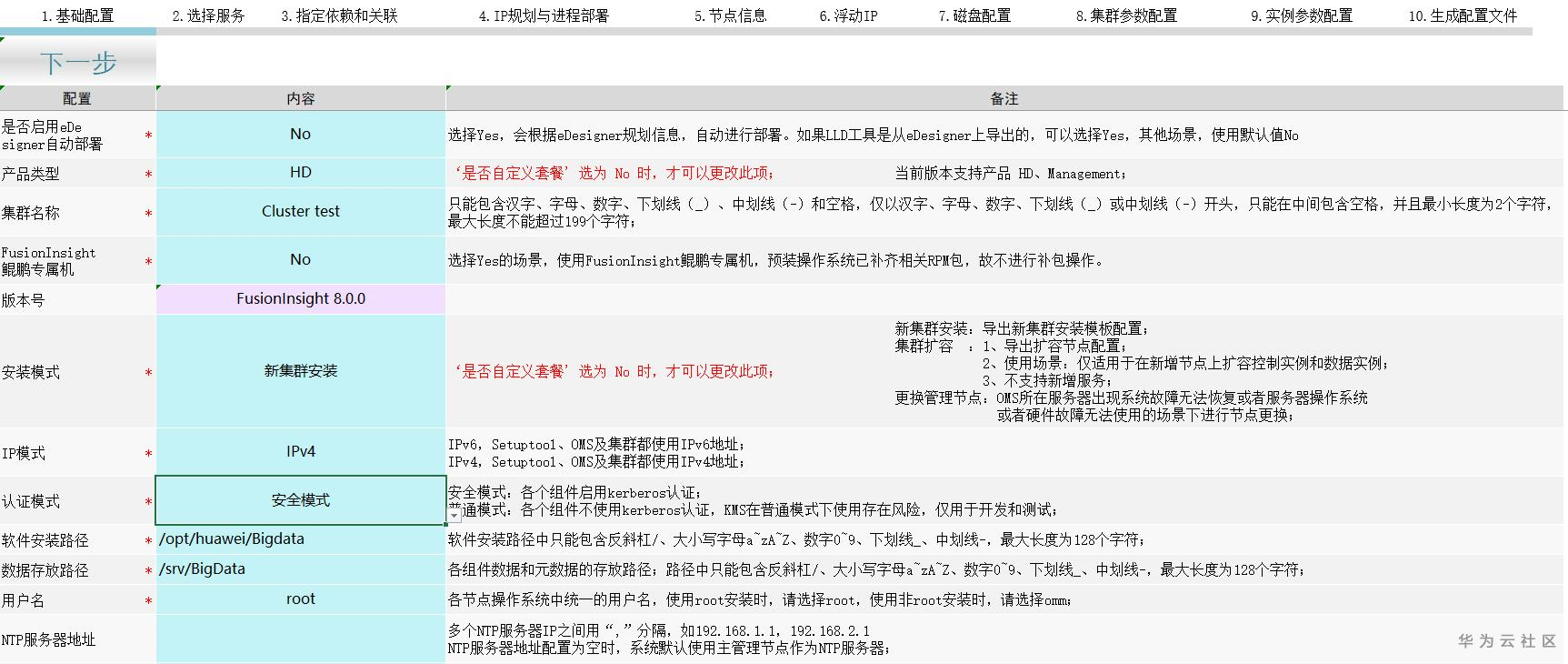Click the 集群名称 naming rule remark
The height and width of the screenshot is (664, 1568).
1001,213
